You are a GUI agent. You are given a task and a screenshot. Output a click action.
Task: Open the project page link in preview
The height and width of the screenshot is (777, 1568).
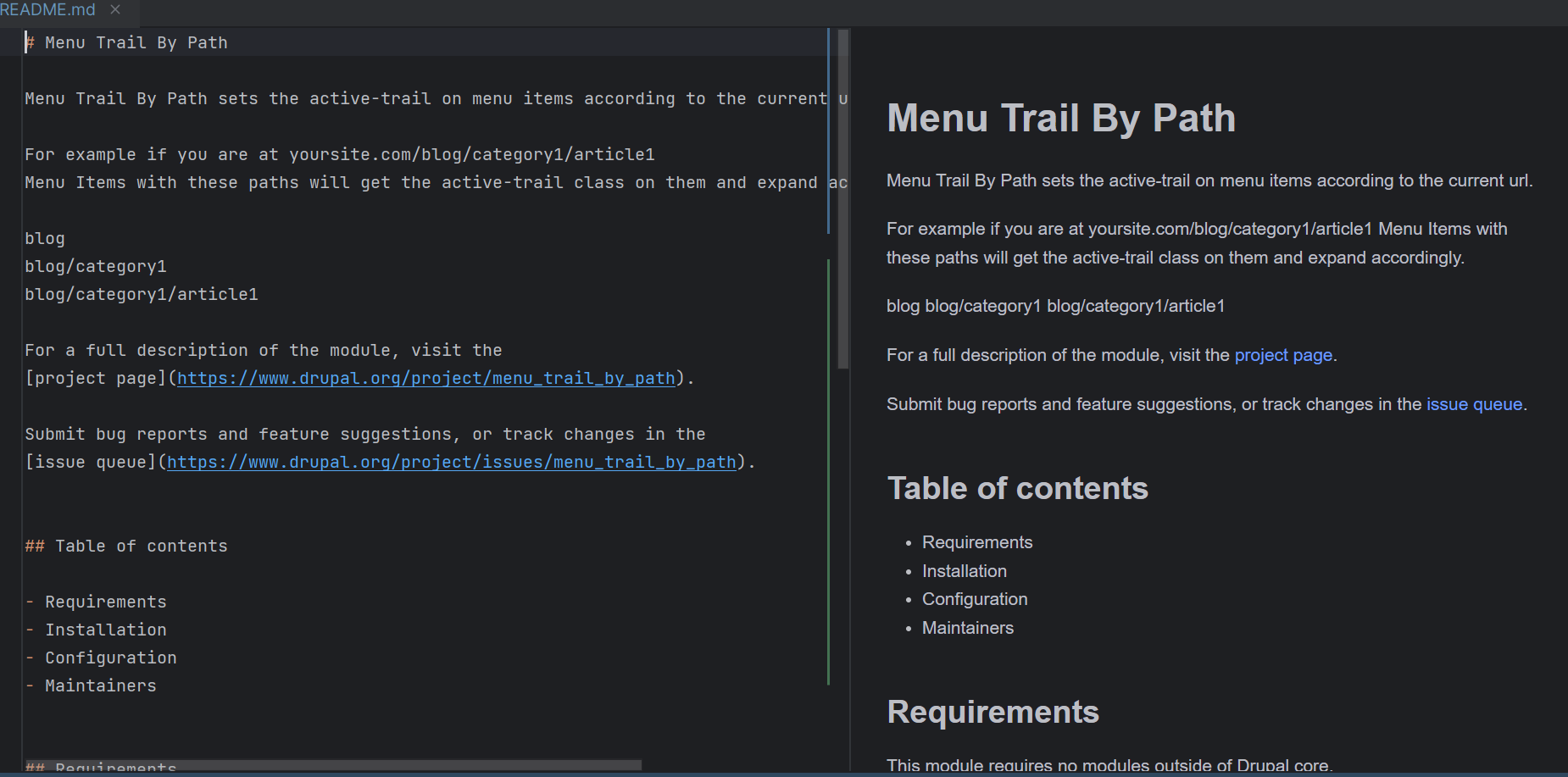[1282, 355]
